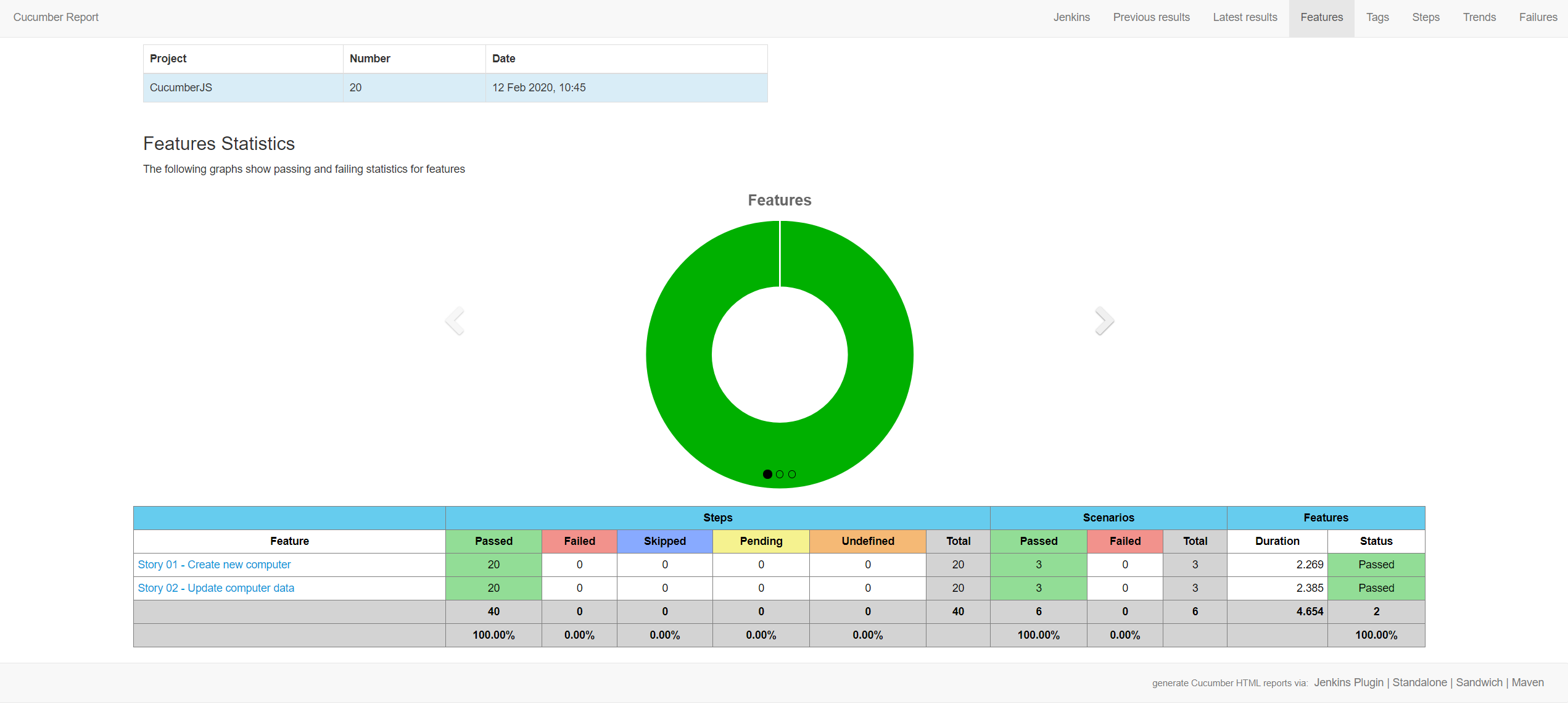Switch to the Tags tab
Screen dimensions: 1568x722
[1377, 17]
